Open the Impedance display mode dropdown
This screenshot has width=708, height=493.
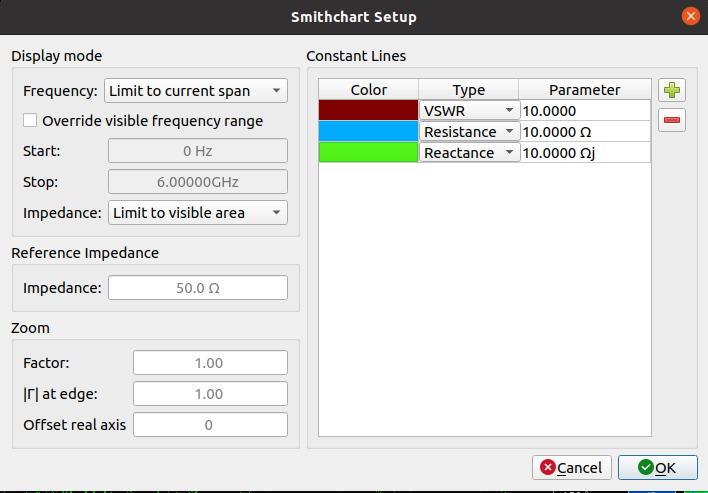[196, 212]
